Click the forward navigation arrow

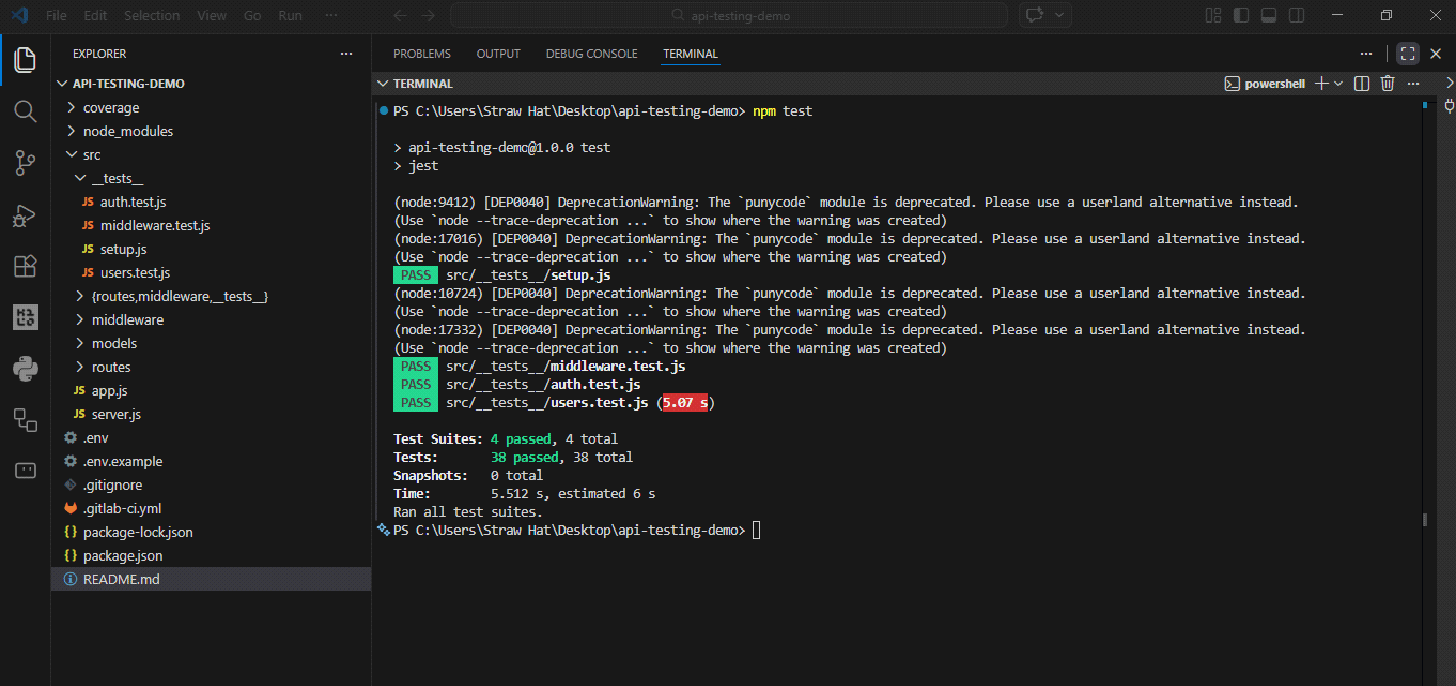(x=427, y=15)
